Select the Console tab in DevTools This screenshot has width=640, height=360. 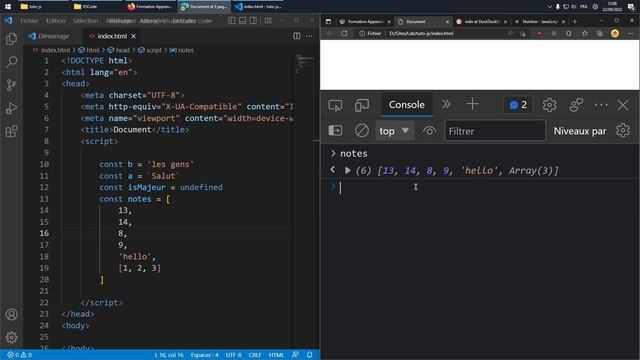[407, 105]
